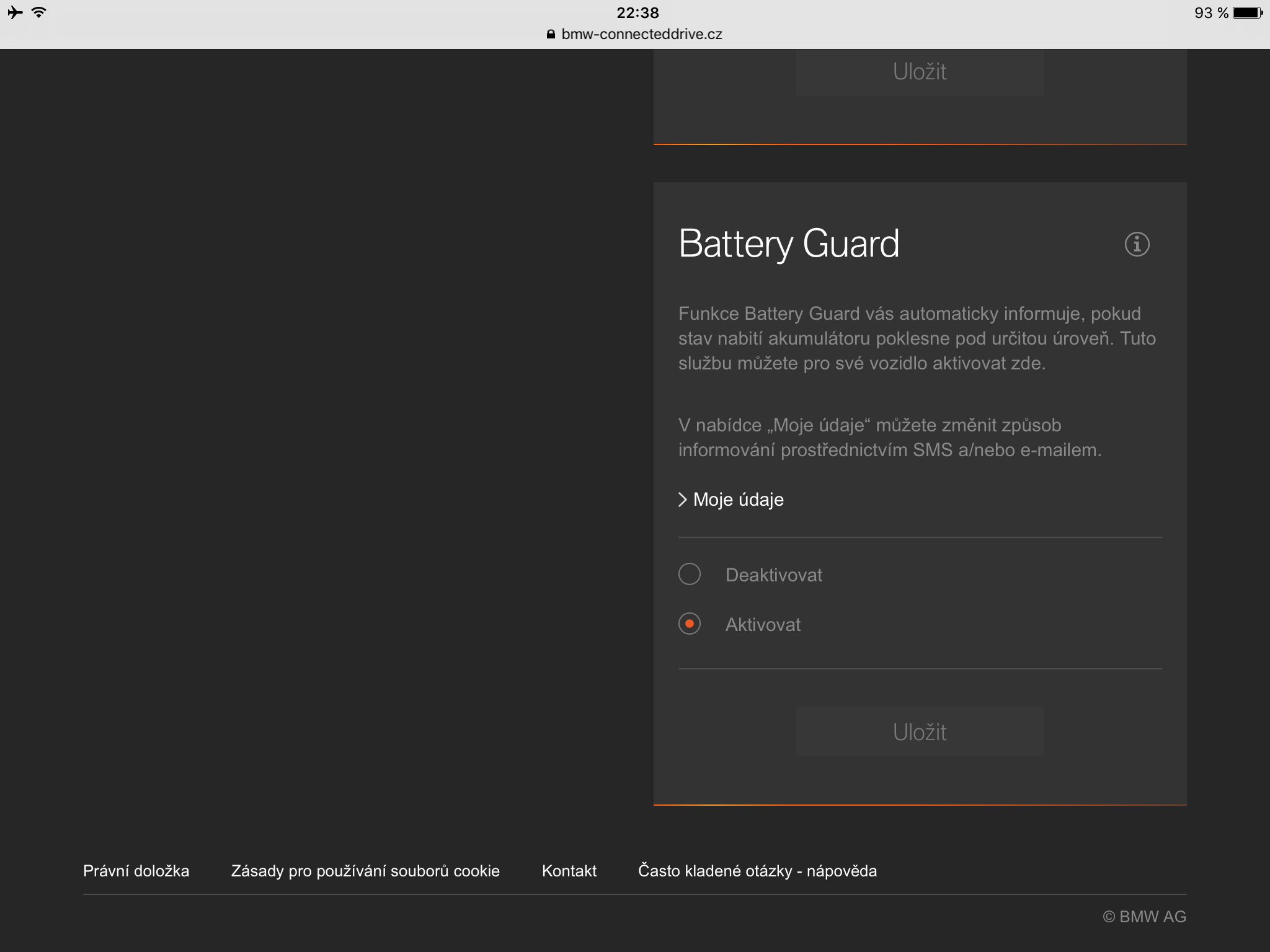Tap the padlock icon in address bar
The image size is (1270, 952).
[x=551, y=34]
